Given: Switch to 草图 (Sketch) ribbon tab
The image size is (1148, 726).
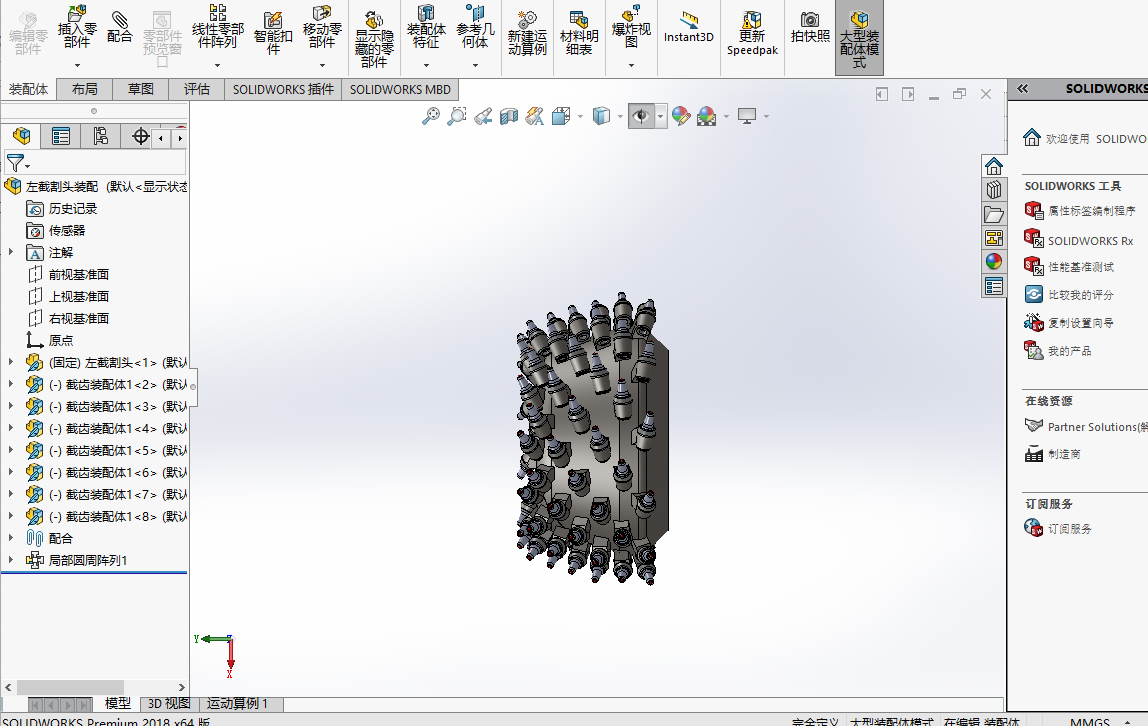Looking at the screenshot, I should 141,89.
